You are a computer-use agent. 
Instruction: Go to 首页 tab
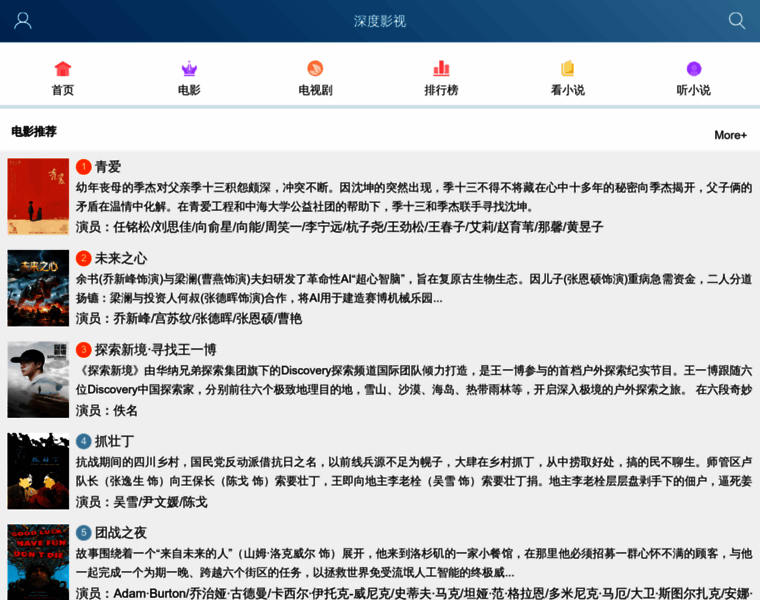(63, 90)
